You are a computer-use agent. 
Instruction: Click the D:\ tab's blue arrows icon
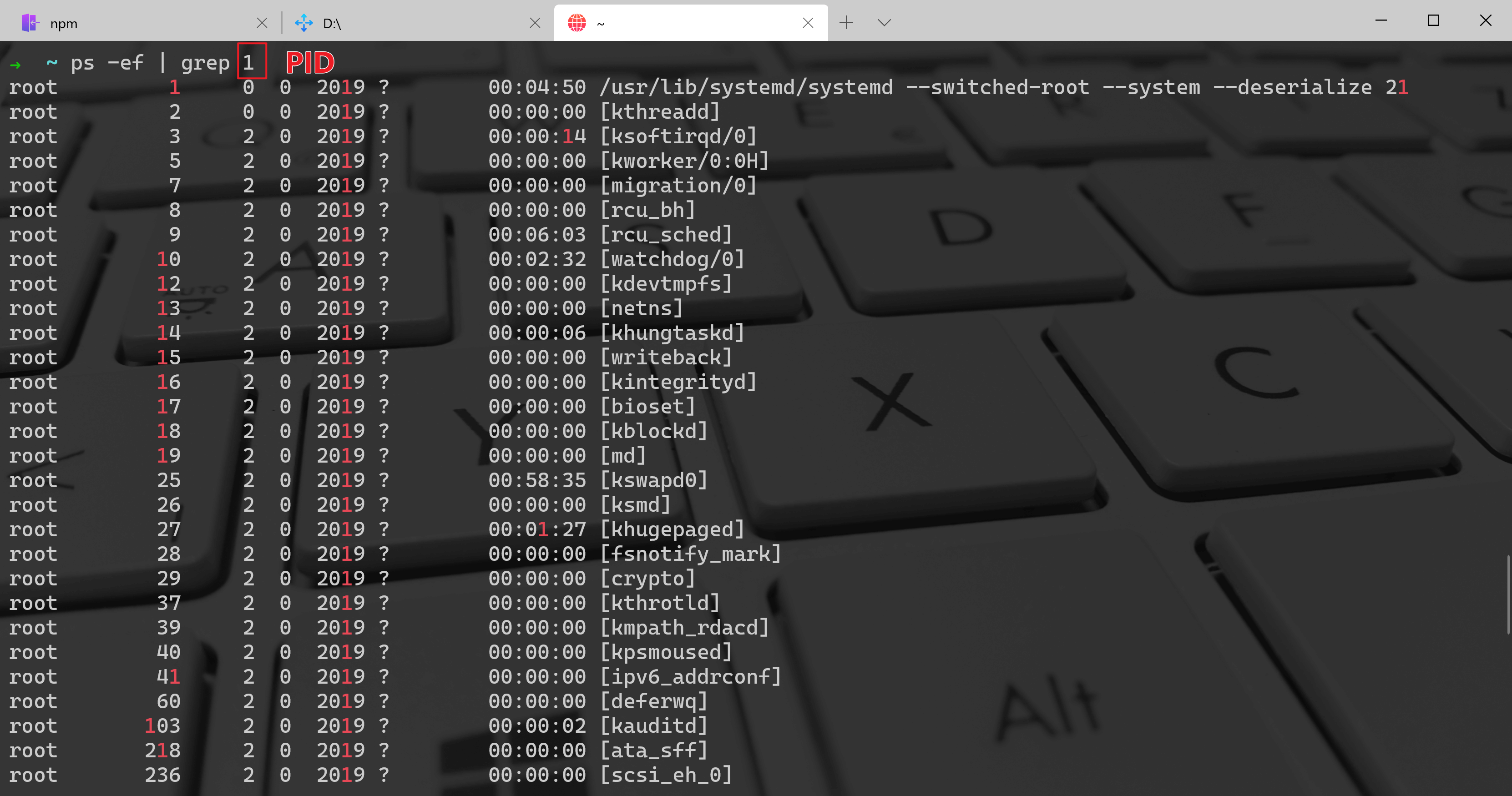pyautogui.click(x=303, y=23)
